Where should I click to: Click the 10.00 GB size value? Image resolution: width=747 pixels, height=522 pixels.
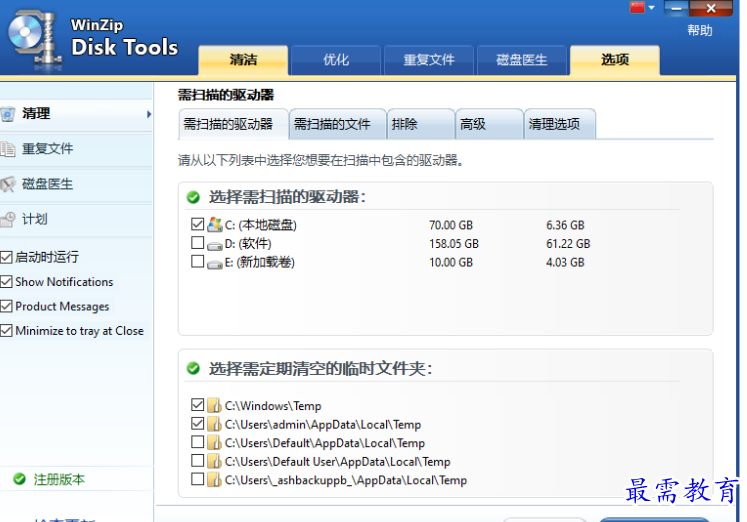coord(451,262)
